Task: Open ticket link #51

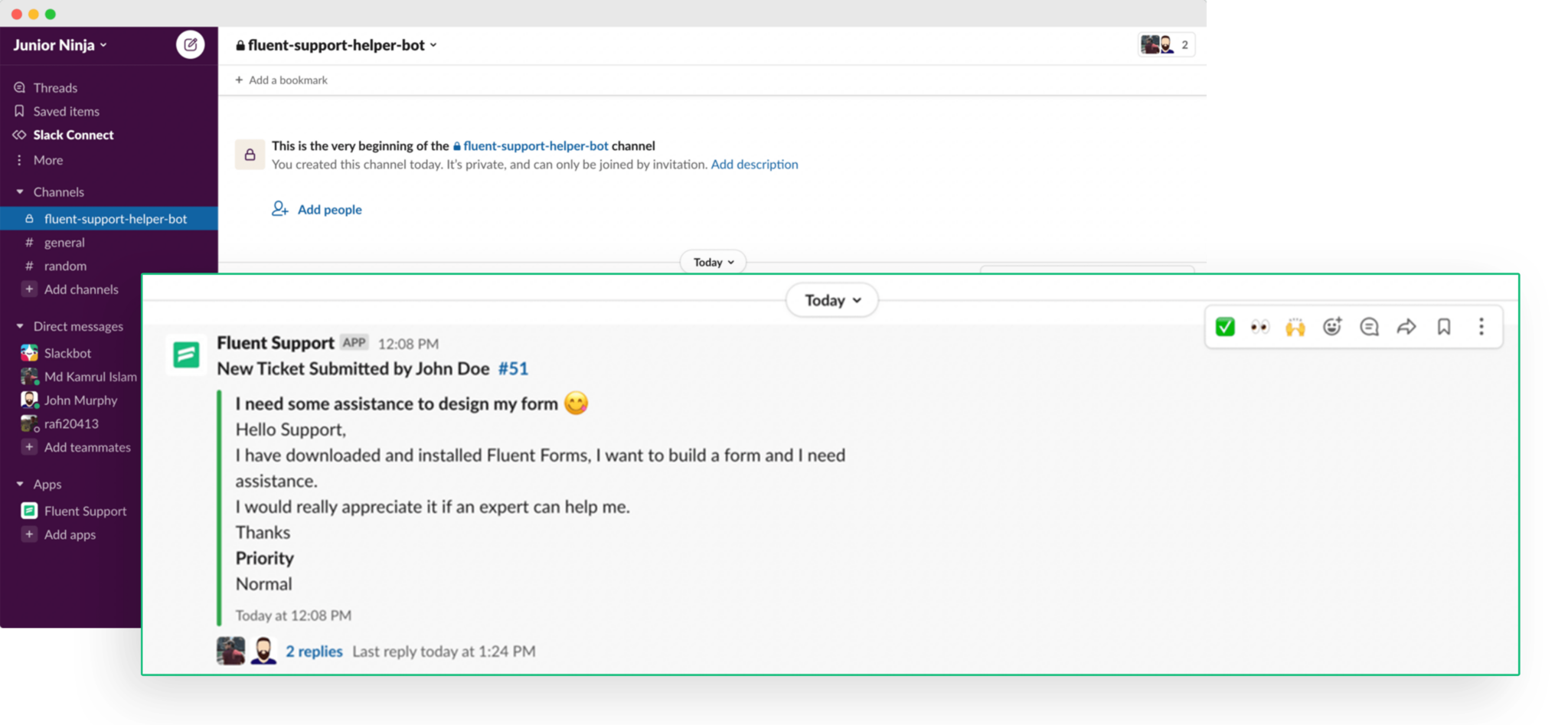Action: point(513,368)
